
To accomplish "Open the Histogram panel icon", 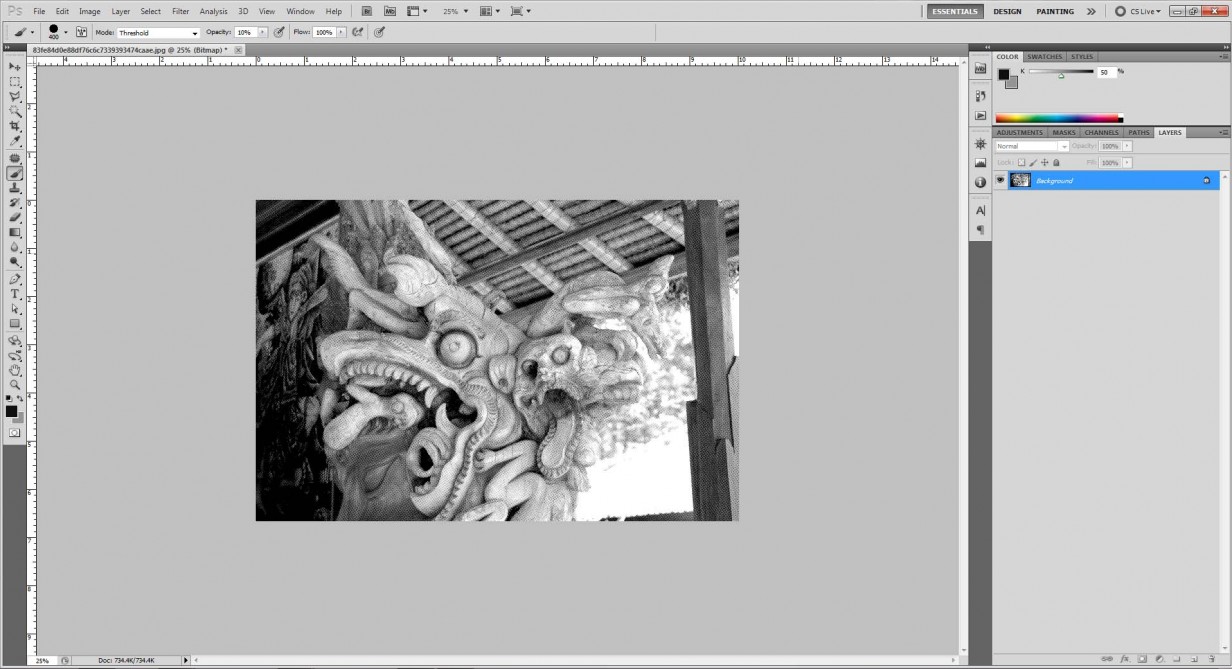I will (x=980, y=161).
